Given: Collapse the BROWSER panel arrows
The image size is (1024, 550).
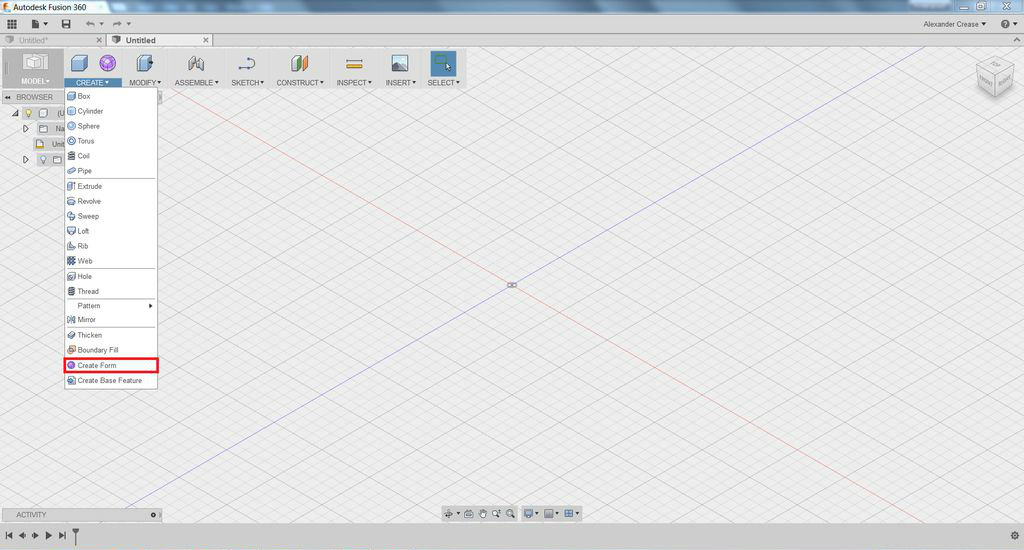Looking at the screenshot, I should (x=8, y=97).
